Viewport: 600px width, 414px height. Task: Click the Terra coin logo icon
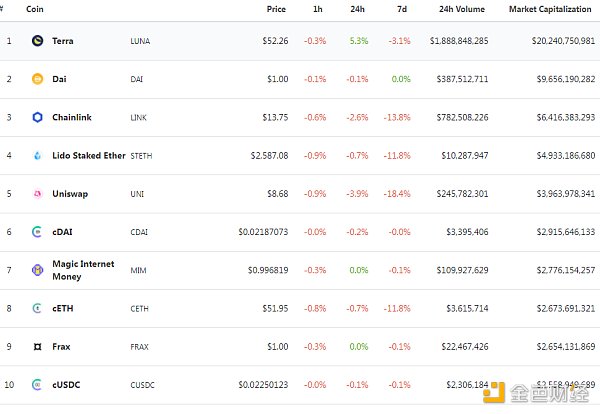[38, 41]
